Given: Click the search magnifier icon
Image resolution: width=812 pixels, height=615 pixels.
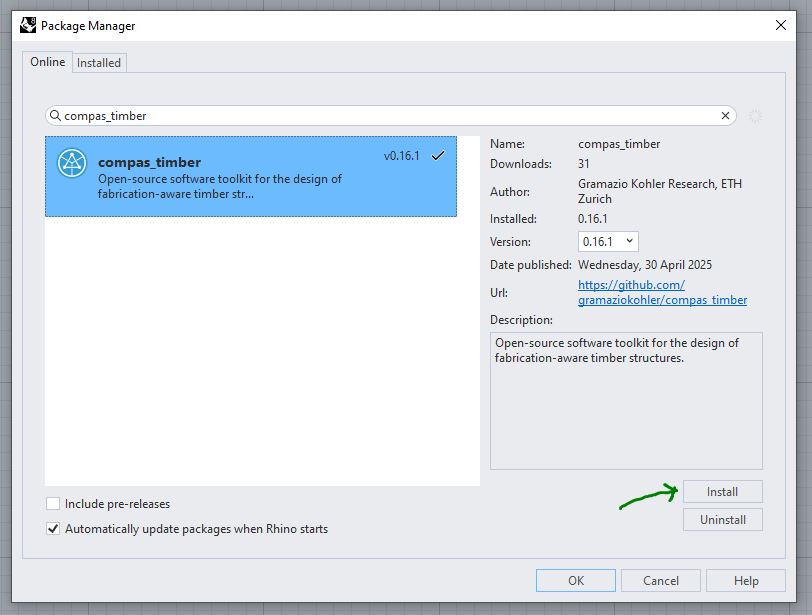Looking at the screenshot, I should 56,116.
